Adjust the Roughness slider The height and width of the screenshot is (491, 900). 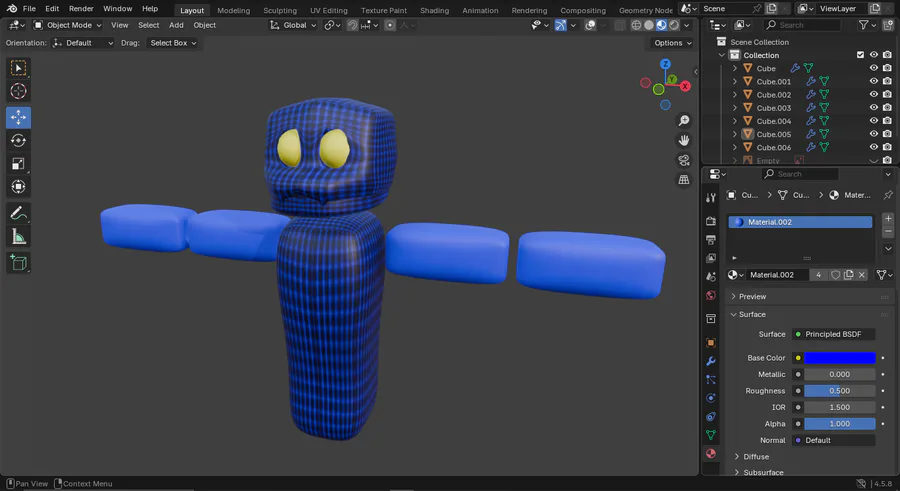click(x=840, y=391)
